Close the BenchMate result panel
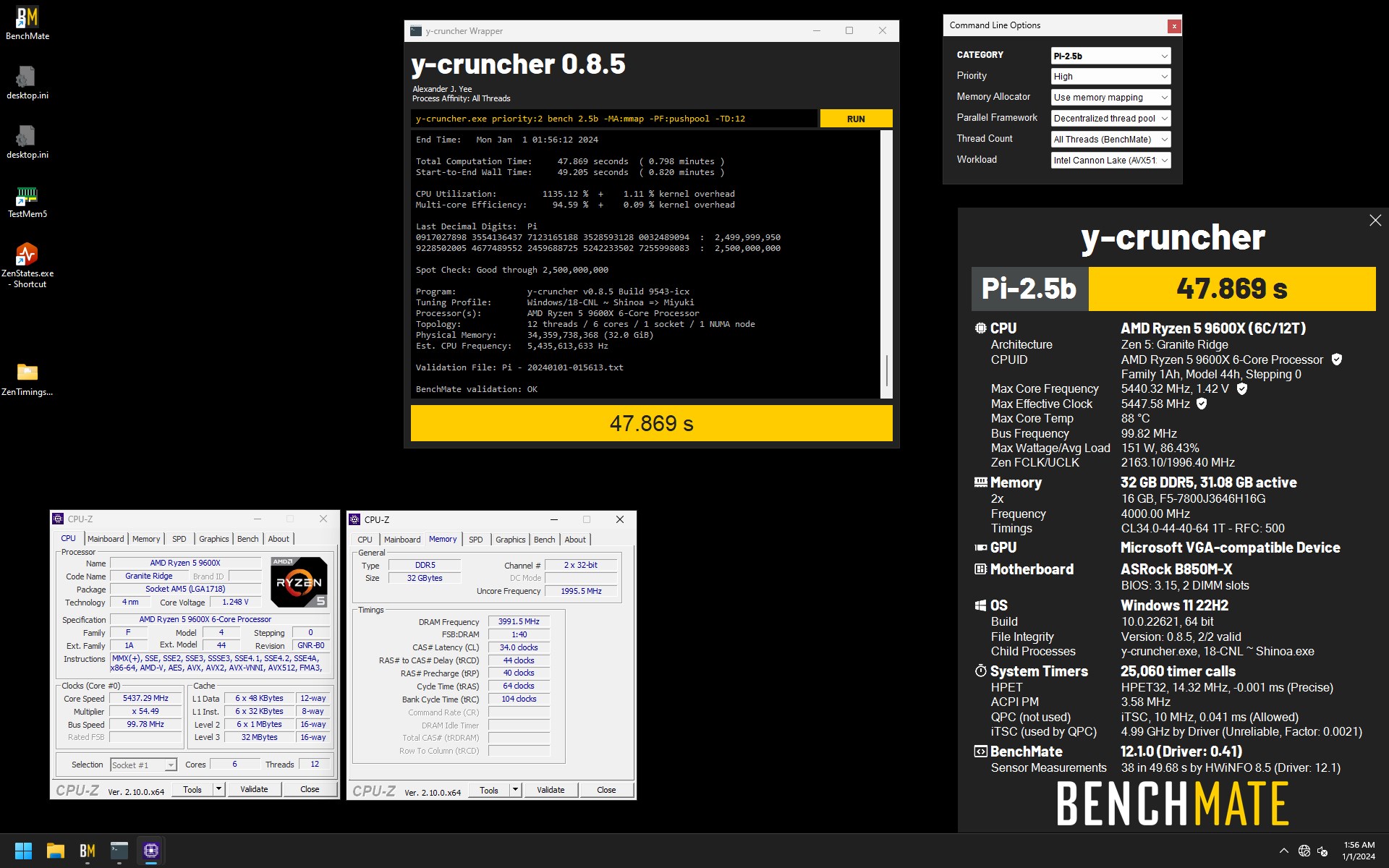The height and width of the screenshot is (868, 1389). point(1375,220)
